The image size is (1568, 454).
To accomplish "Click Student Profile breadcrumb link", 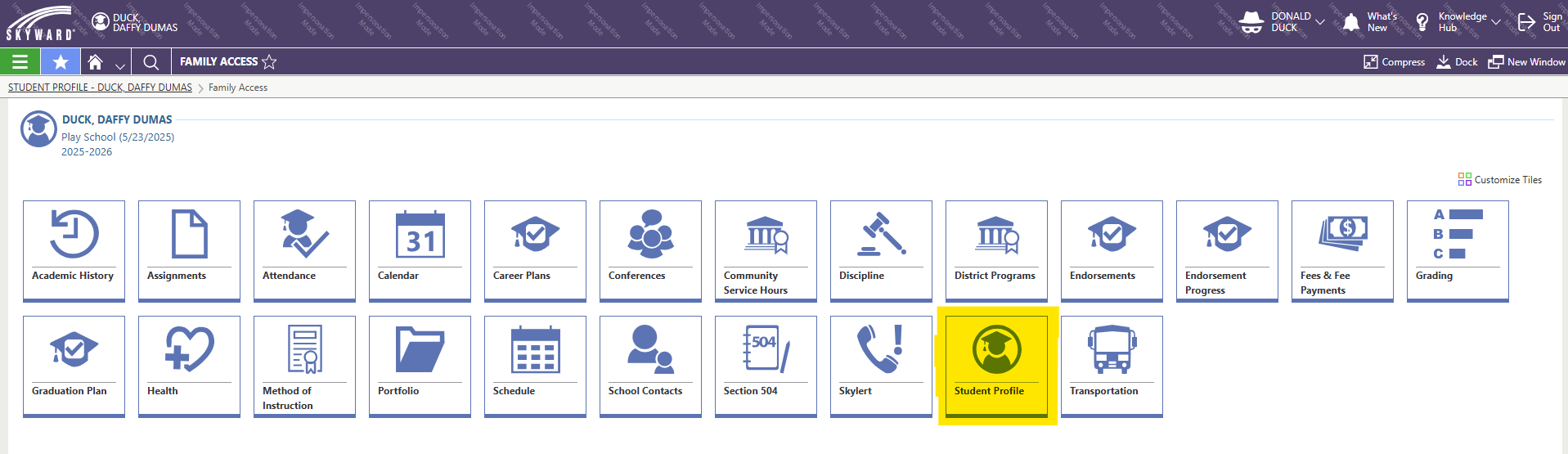I will [100, 88].
